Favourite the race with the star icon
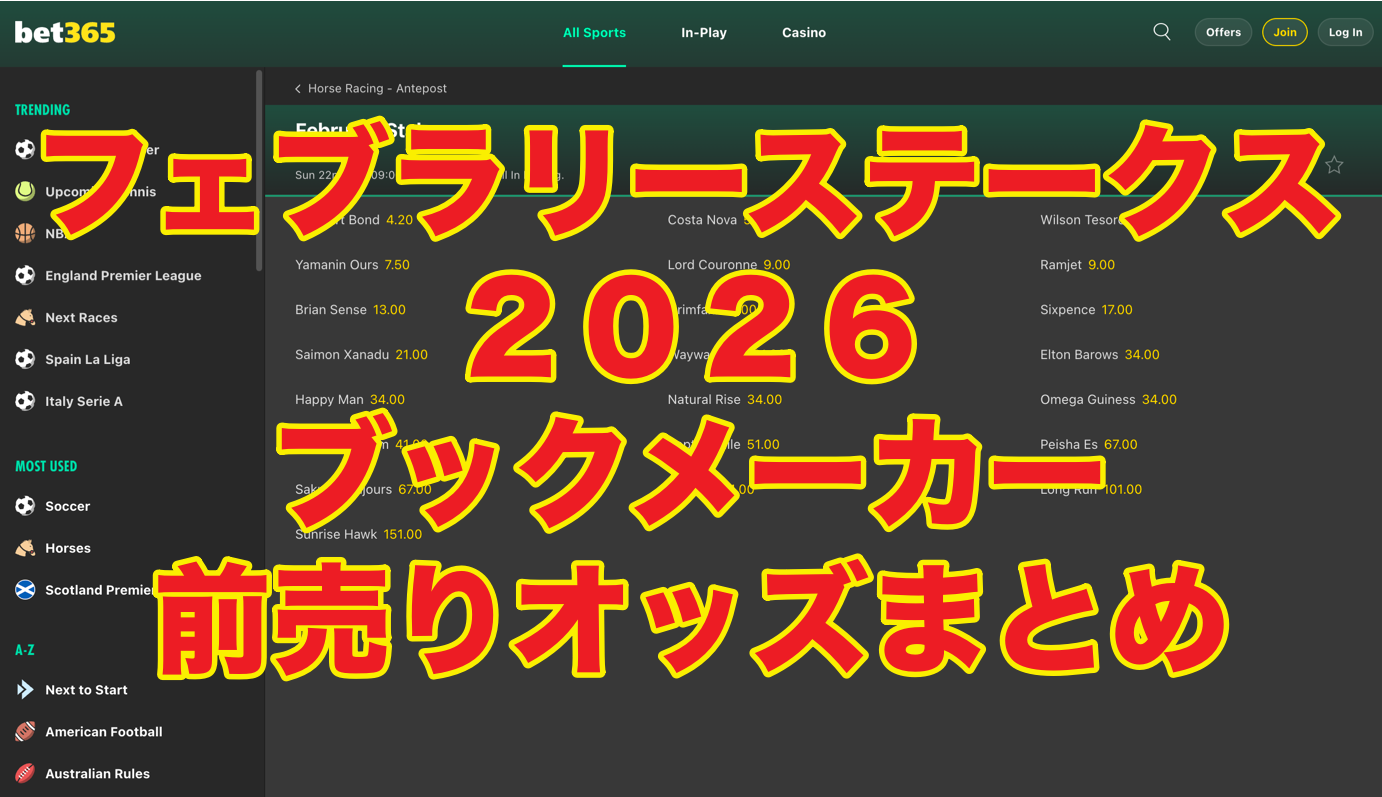 click(1334, 165)
